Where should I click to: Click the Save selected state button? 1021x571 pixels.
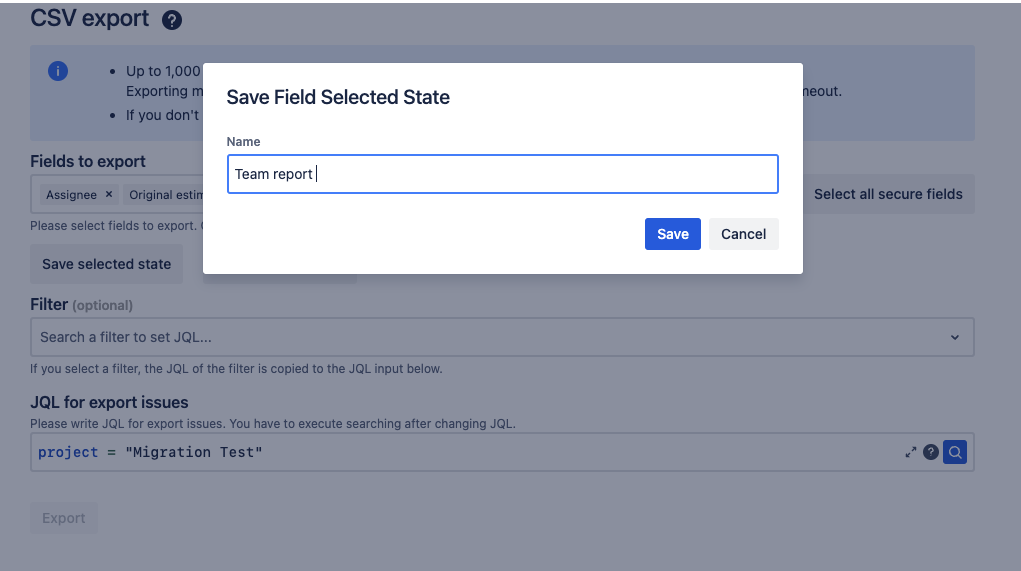click(x=106, y=264)
